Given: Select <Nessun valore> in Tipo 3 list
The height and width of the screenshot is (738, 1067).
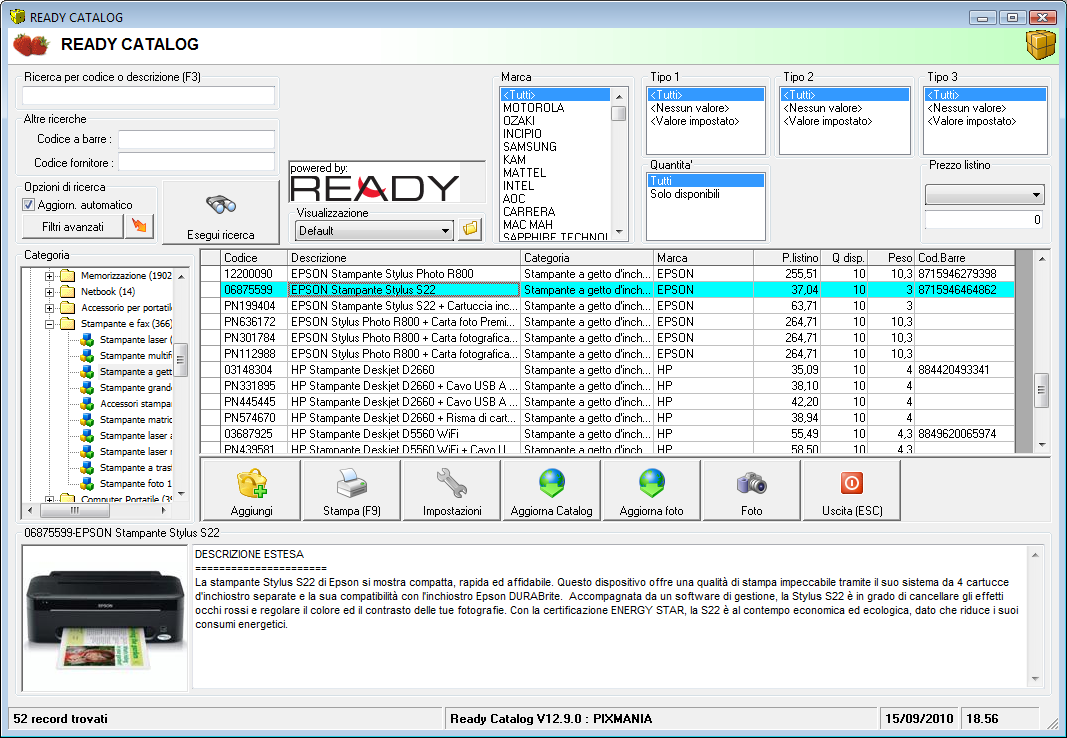Looking at the screenshot, I should (985, 108).
